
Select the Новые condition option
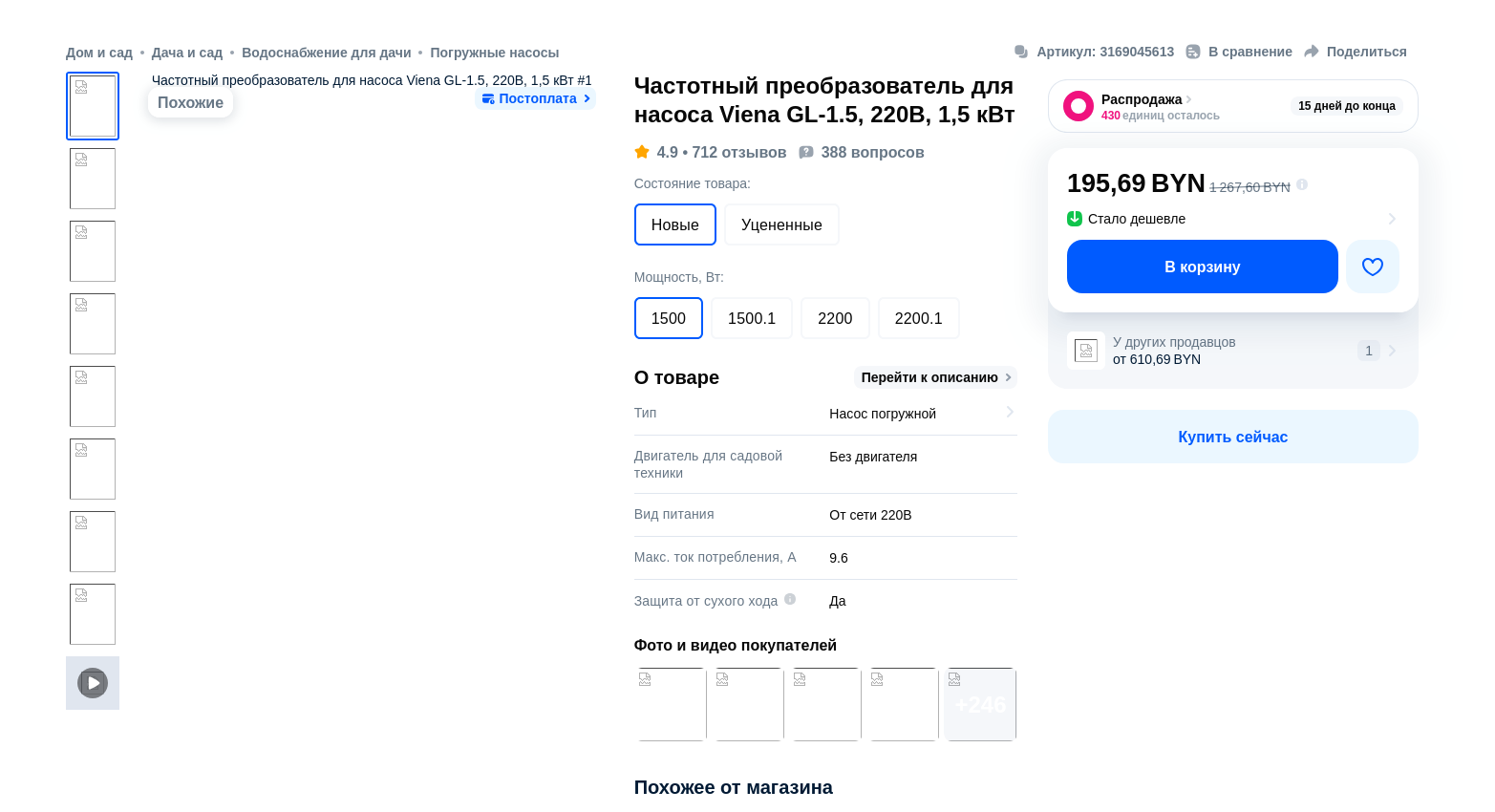pos(674,225)
